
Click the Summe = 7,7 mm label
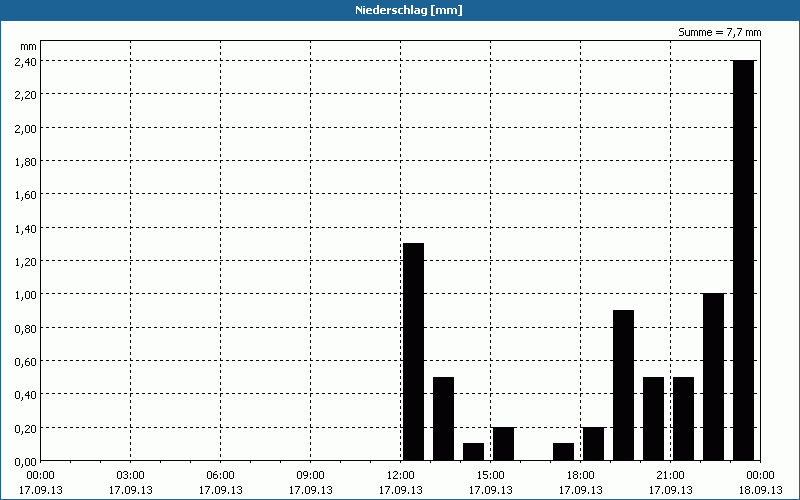719,32
